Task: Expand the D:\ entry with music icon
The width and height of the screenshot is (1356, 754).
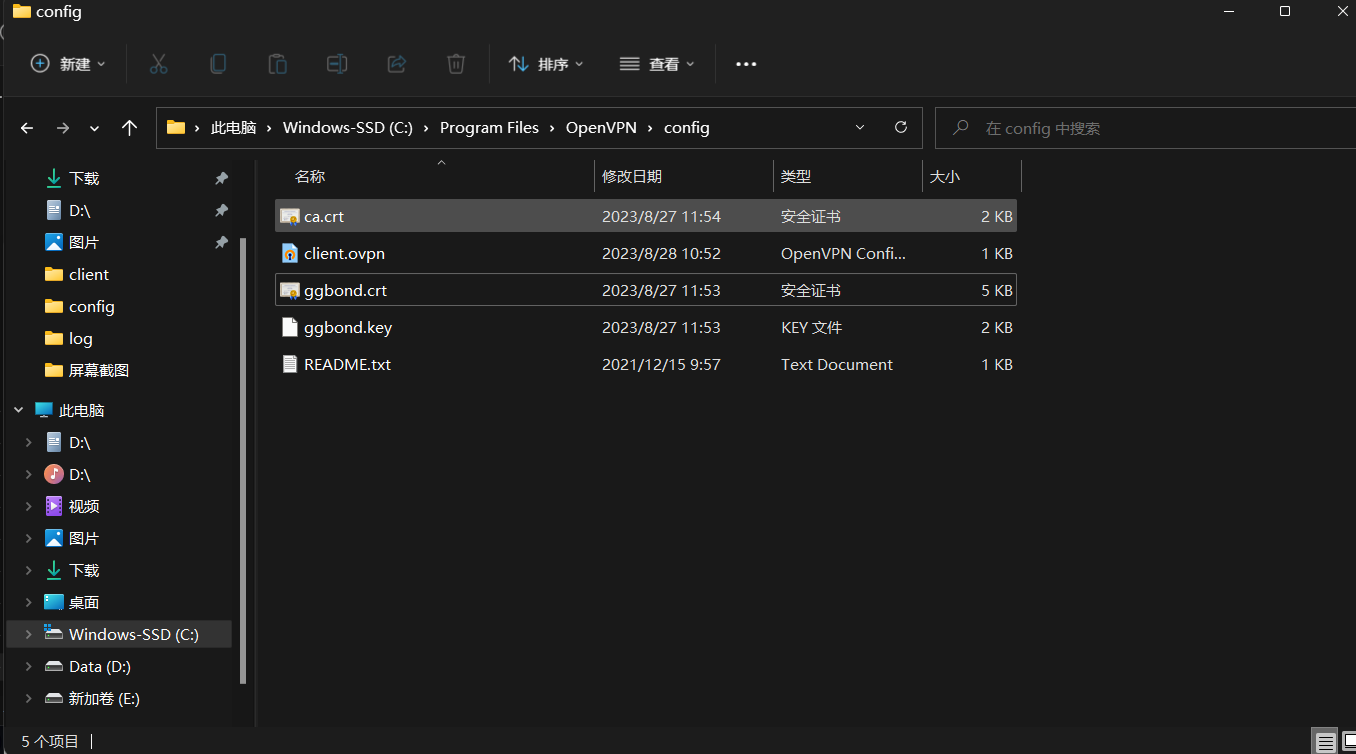Action: point(29,474)
